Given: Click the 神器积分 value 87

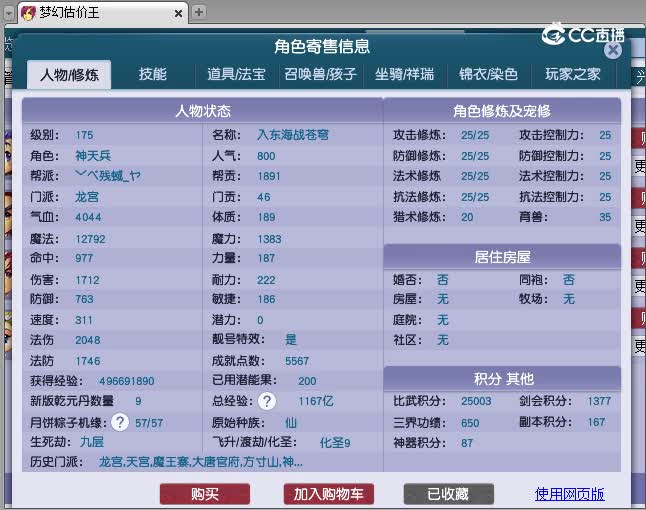Looking at the screenshot, I should coord(467,443).
